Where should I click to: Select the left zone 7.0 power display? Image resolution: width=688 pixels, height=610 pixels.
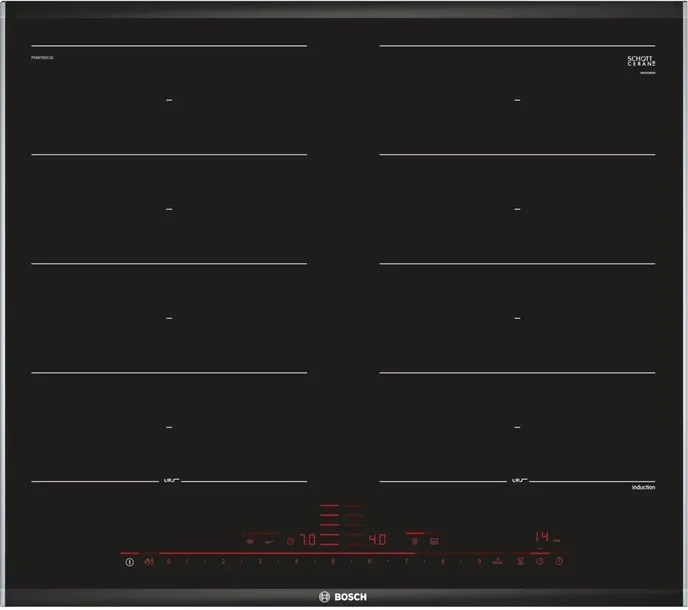coord(308,540)
